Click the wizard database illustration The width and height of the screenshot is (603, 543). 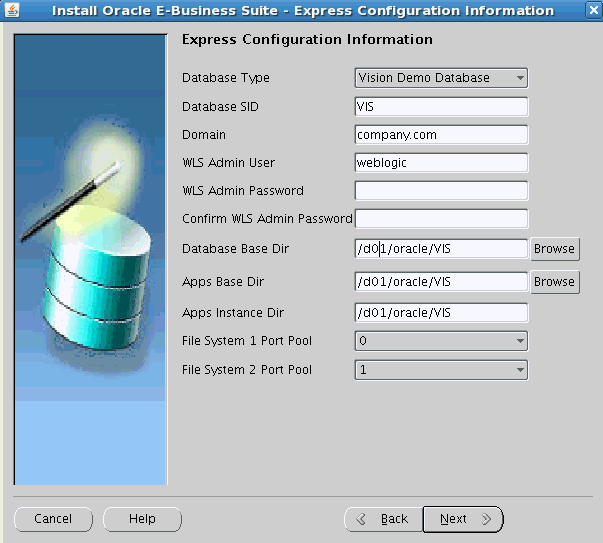click(x=90, y=260)
